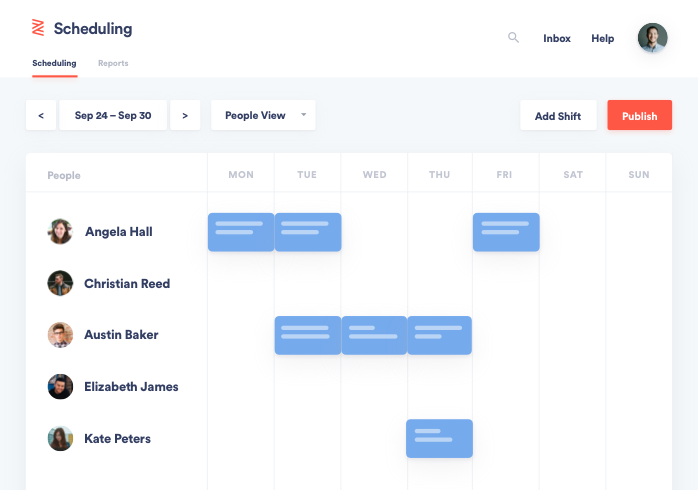Open the Inbox link
This screenshot has height=490, width=698.
coord(557,38)
